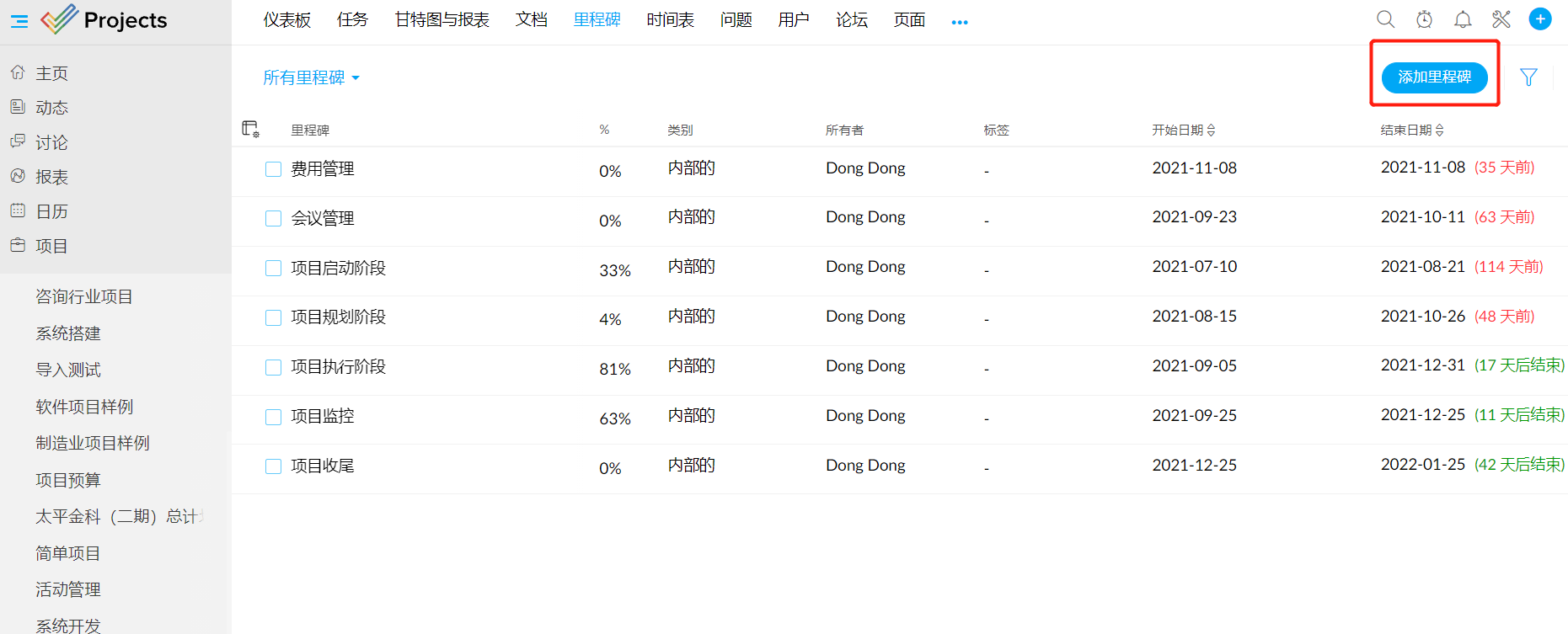
Task: Click the 添加里程碑 button
Action: [x=1434, y=77]
